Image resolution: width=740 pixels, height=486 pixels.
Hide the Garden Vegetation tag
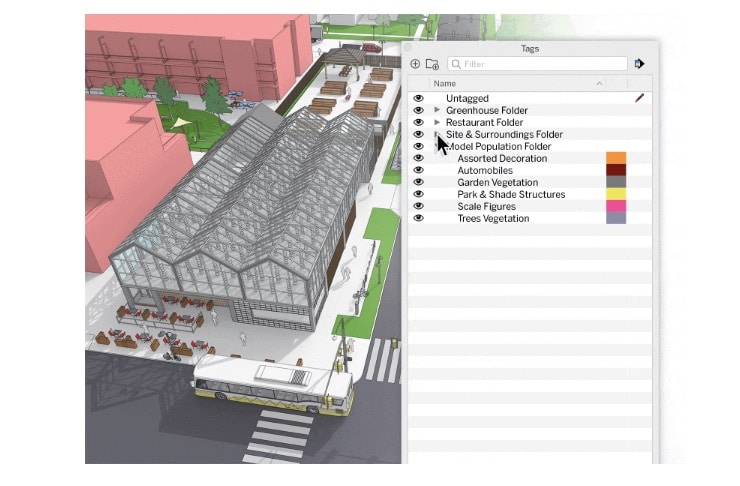click(418, 182)
